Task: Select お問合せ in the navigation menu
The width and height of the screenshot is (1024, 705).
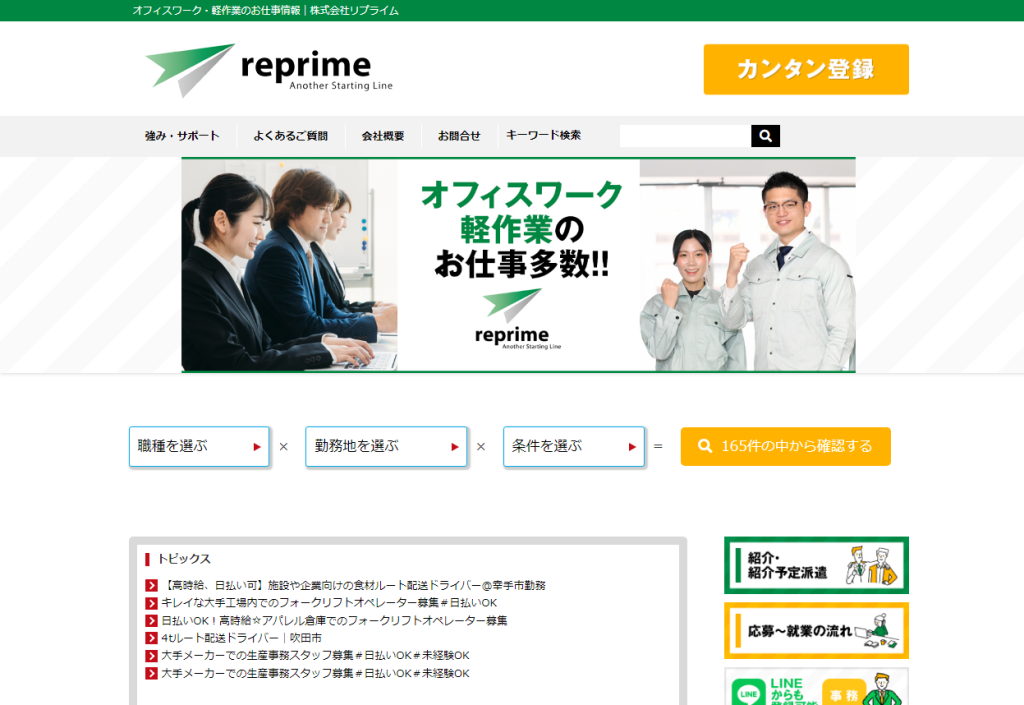Action: point(458,135)
